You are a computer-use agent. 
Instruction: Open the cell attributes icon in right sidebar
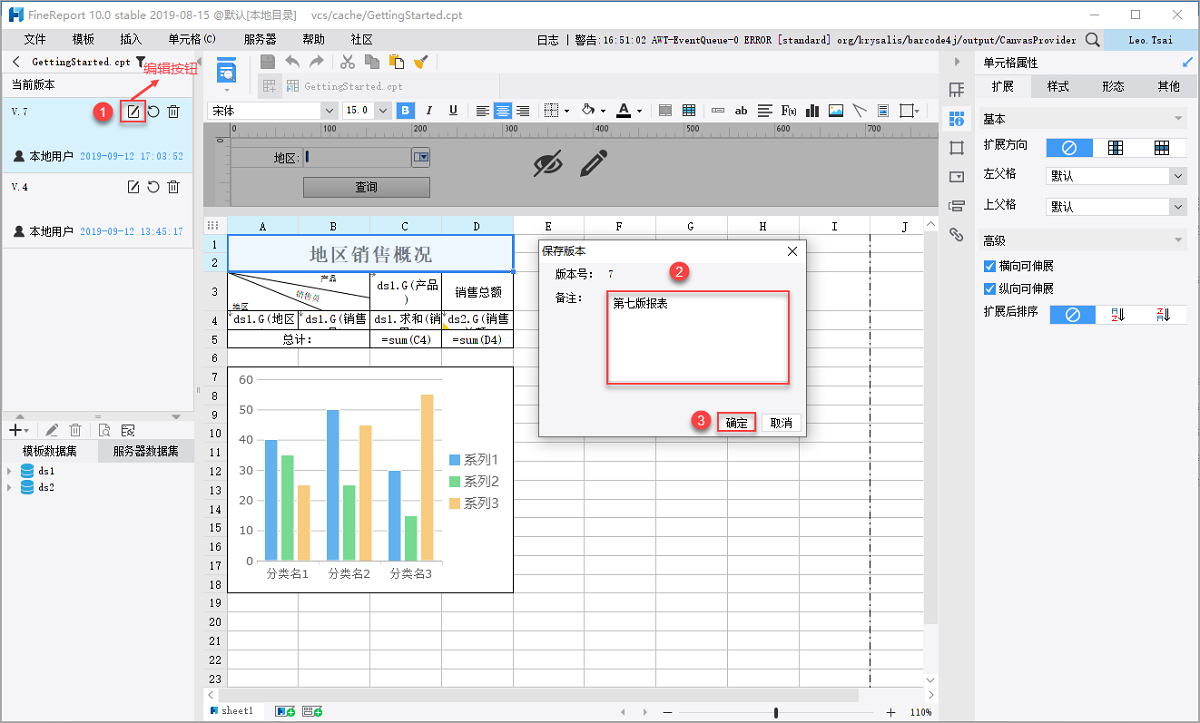(x=956, y=119)
